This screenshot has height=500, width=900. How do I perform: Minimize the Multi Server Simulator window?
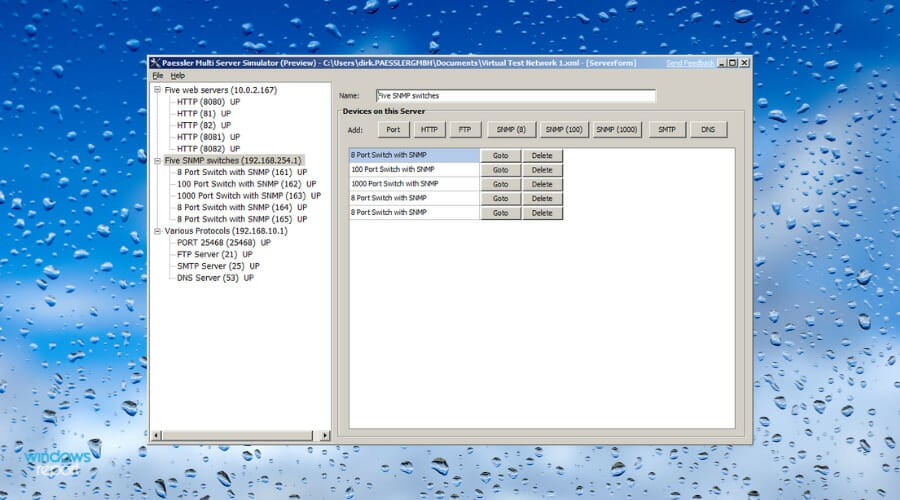(722, 63)
